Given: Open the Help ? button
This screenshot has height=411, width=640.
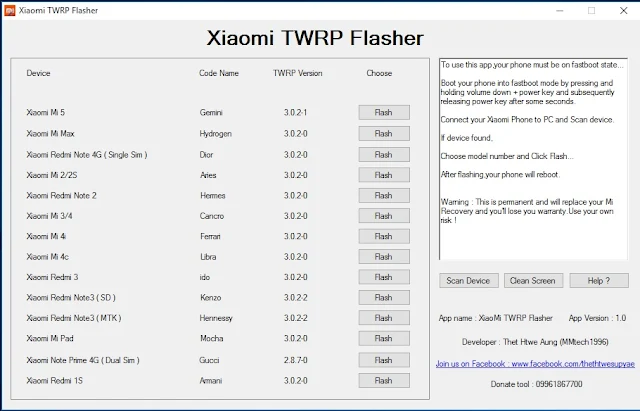Looking at the screenshot, I should click(599, 281).
